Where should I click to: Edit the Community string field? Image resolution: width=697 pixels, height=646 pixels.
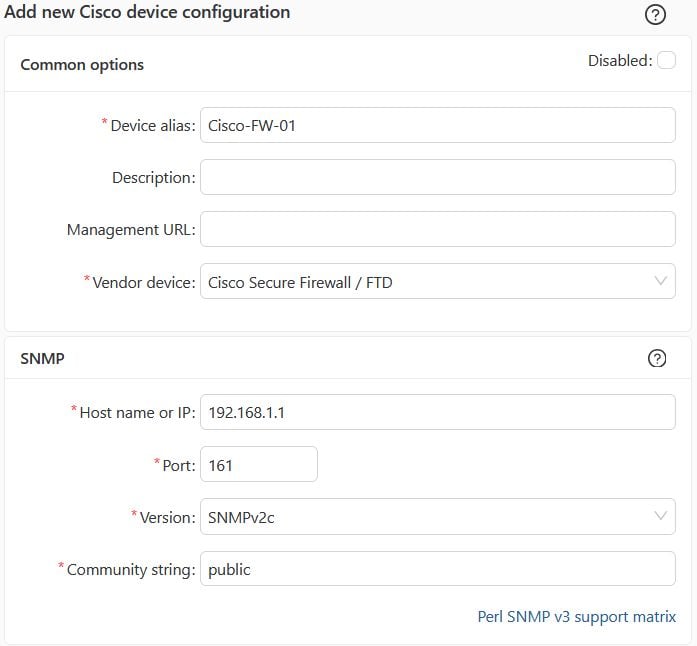coord(437,569)
